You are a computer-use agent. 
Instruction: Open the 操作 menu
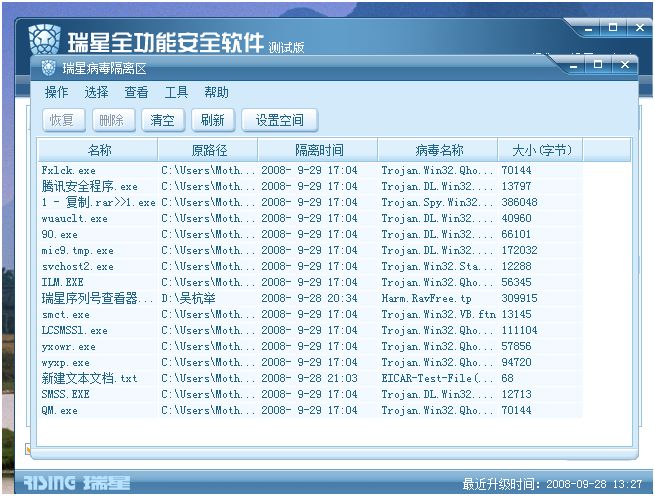pyautogui.click(x=56, y=92)
